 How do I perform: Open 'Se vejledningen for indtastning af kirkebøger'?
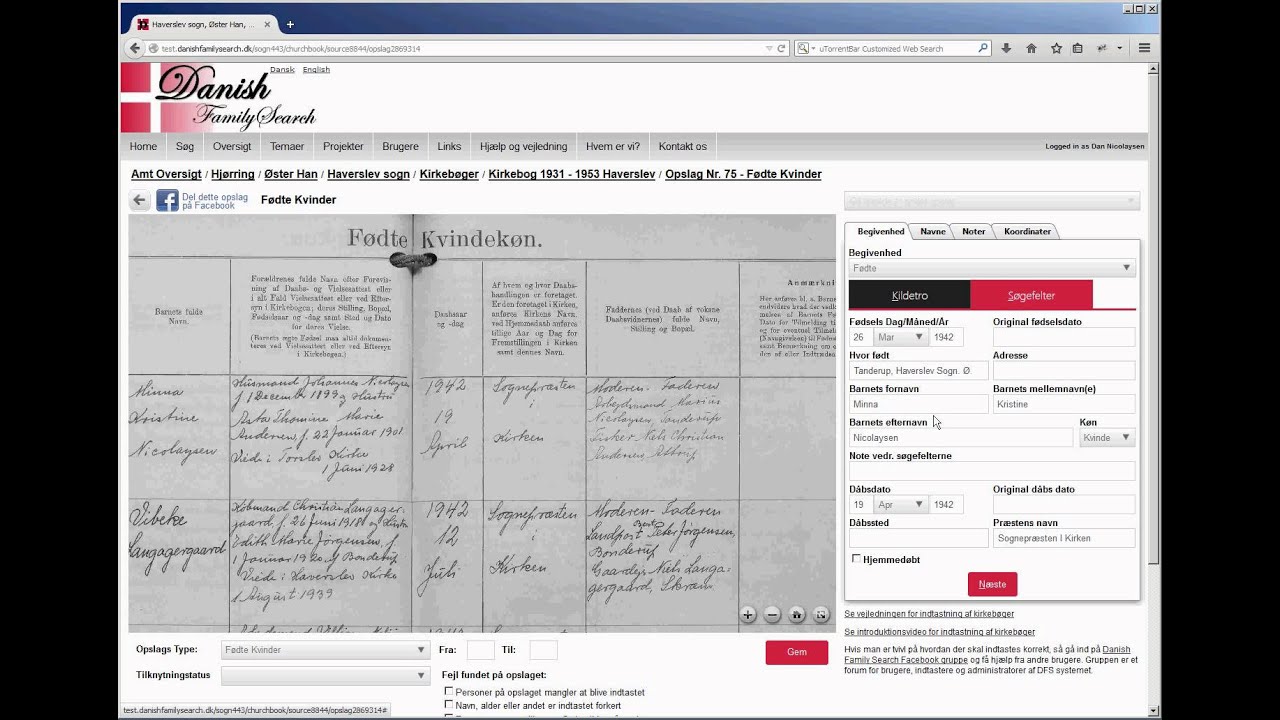(x=929, y=613)
